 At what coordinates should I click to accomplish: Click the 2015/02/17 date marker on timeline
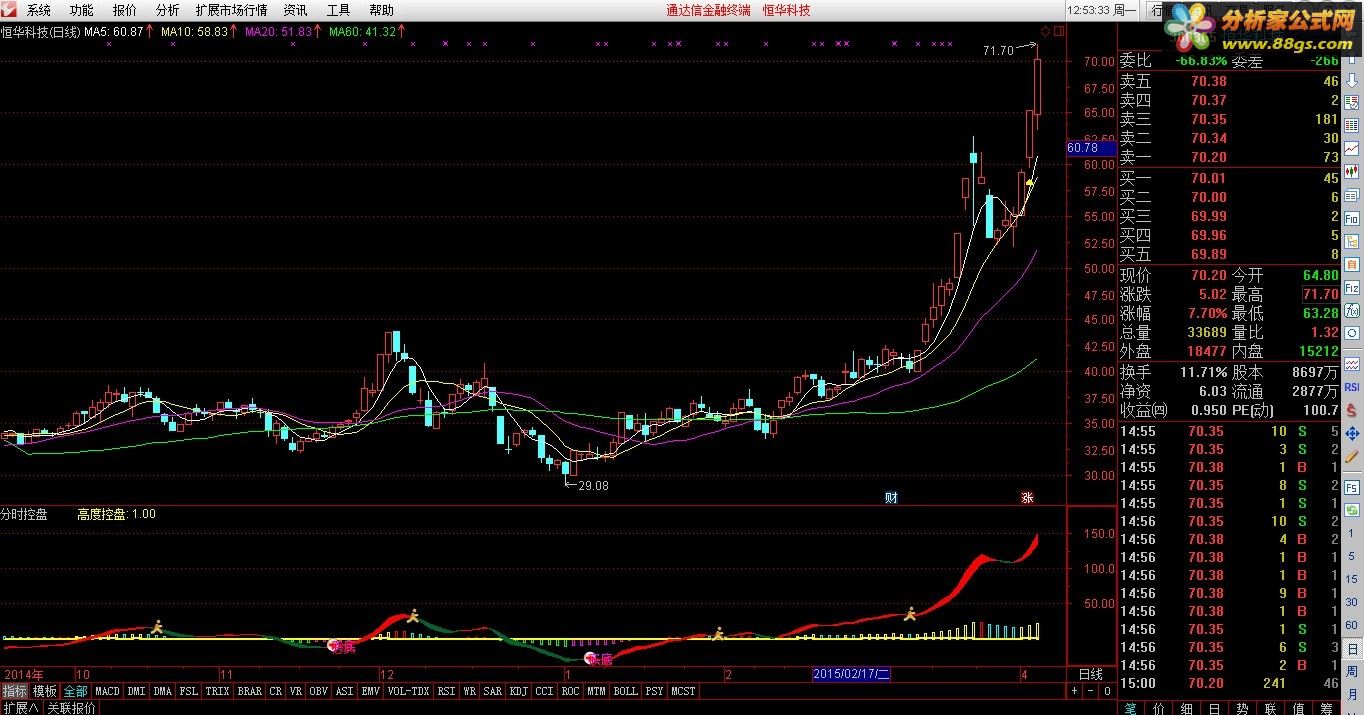click(850, 674)
